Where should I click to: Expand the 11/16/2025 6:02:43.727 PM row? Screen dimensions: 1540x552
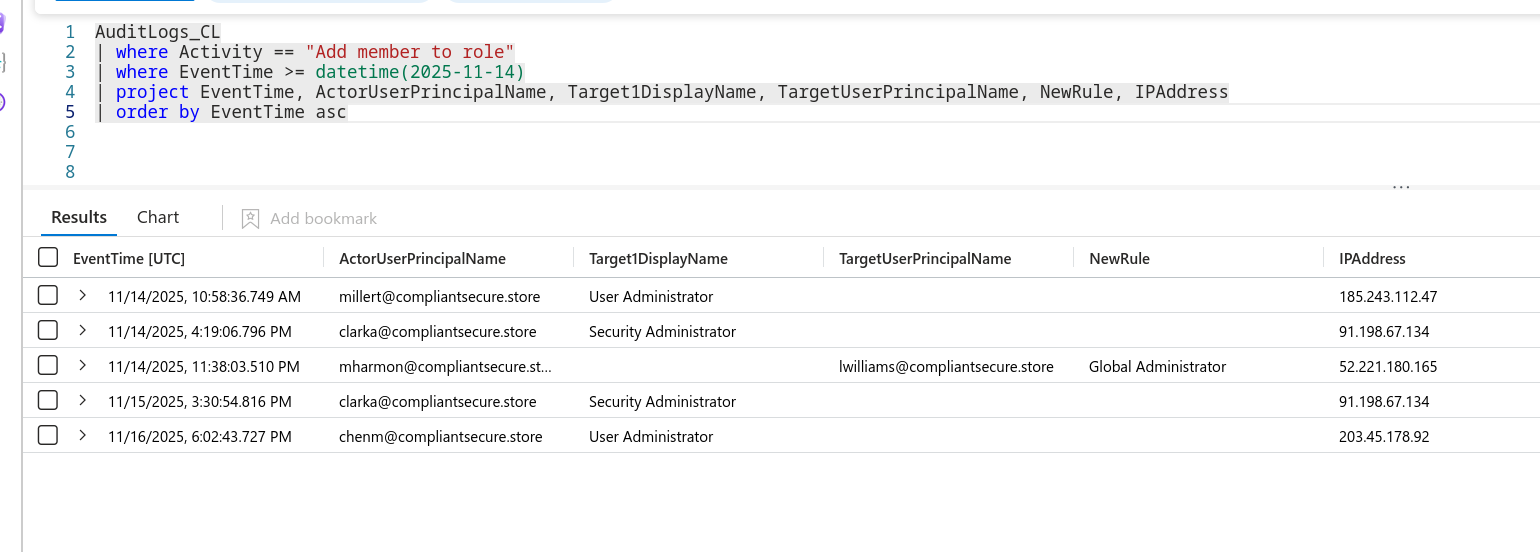(83, 436)
